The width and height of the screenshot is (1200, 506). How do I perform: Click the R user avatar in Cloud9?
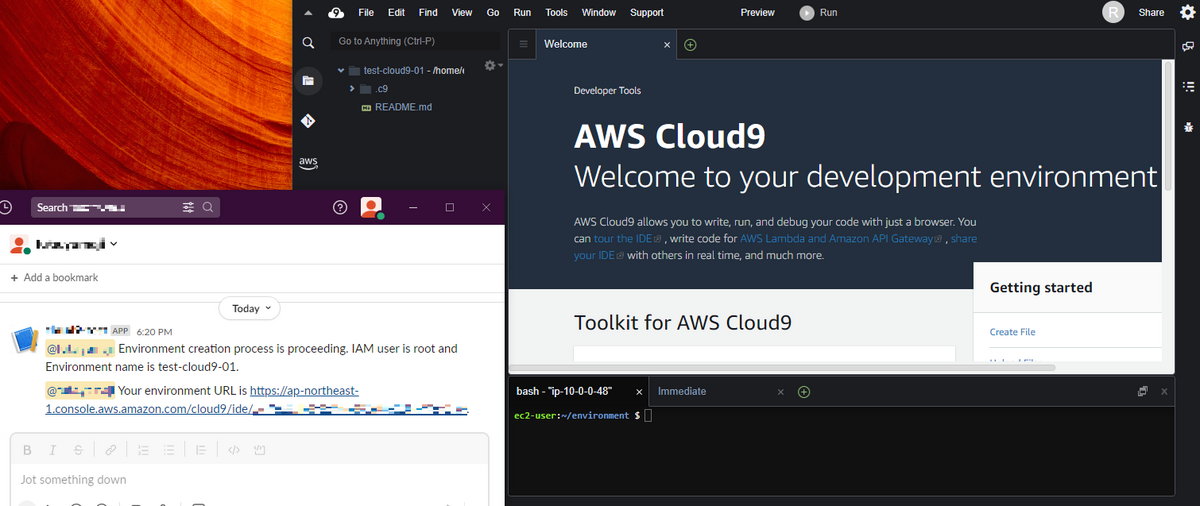point(1112,12)
